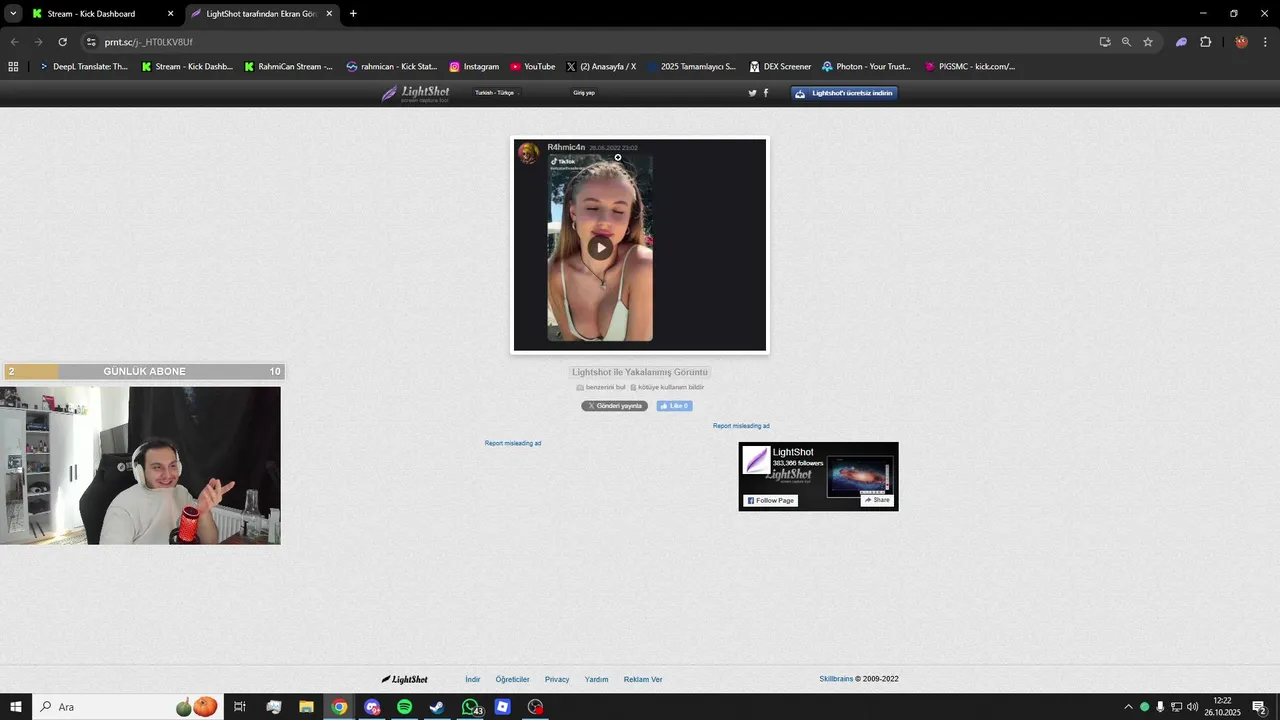Open Turkish - Türkçe language dropdown

tap(497, 93)
